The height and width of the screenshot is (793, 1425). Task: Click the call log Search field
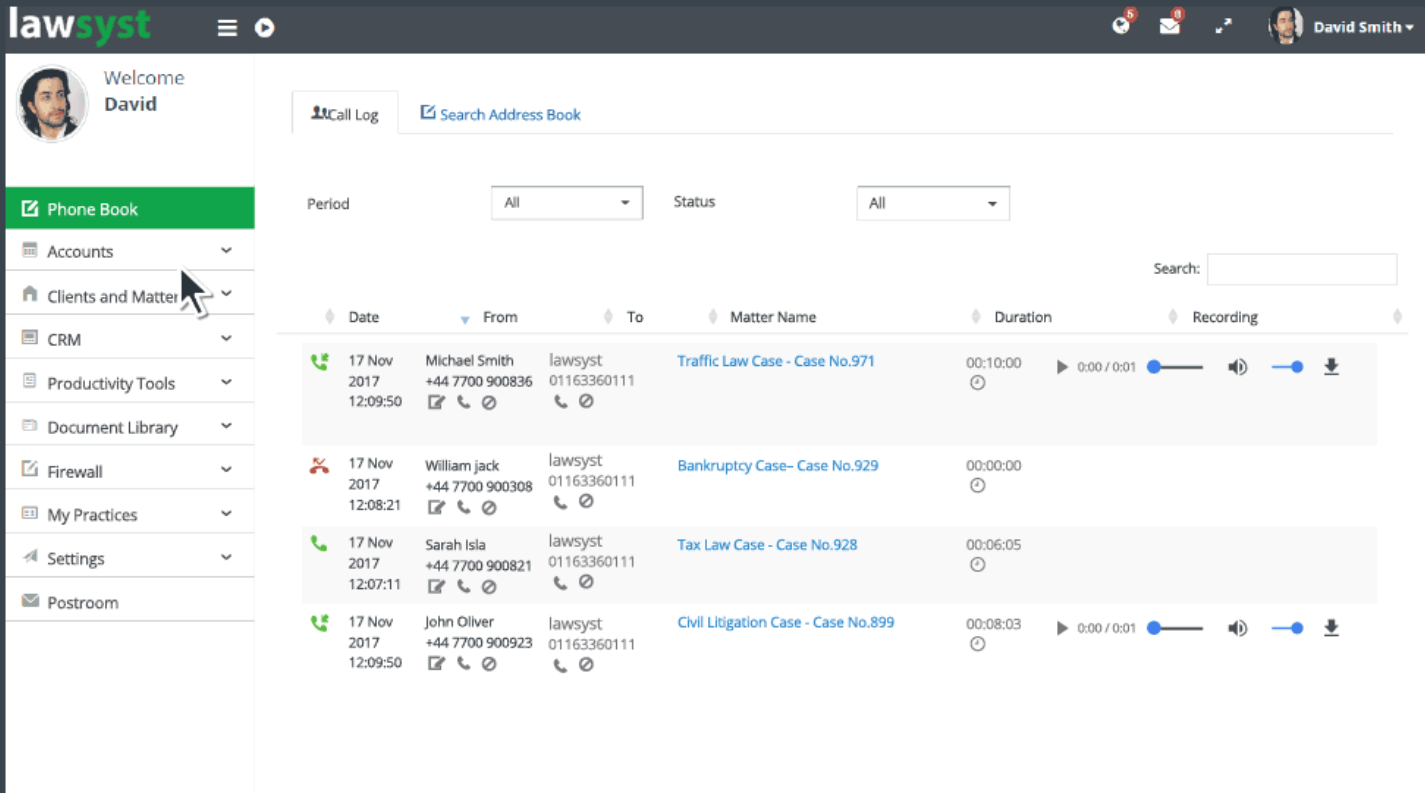pos(1301,269)
